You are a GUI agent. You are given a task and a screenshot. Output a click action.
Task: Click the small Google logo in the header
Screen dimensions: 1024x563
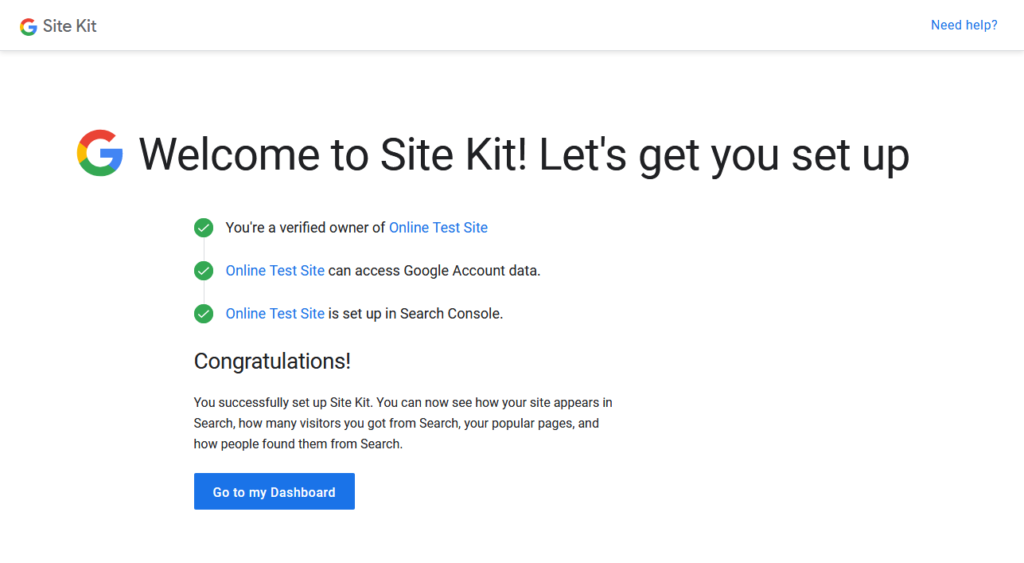[28, 26]
